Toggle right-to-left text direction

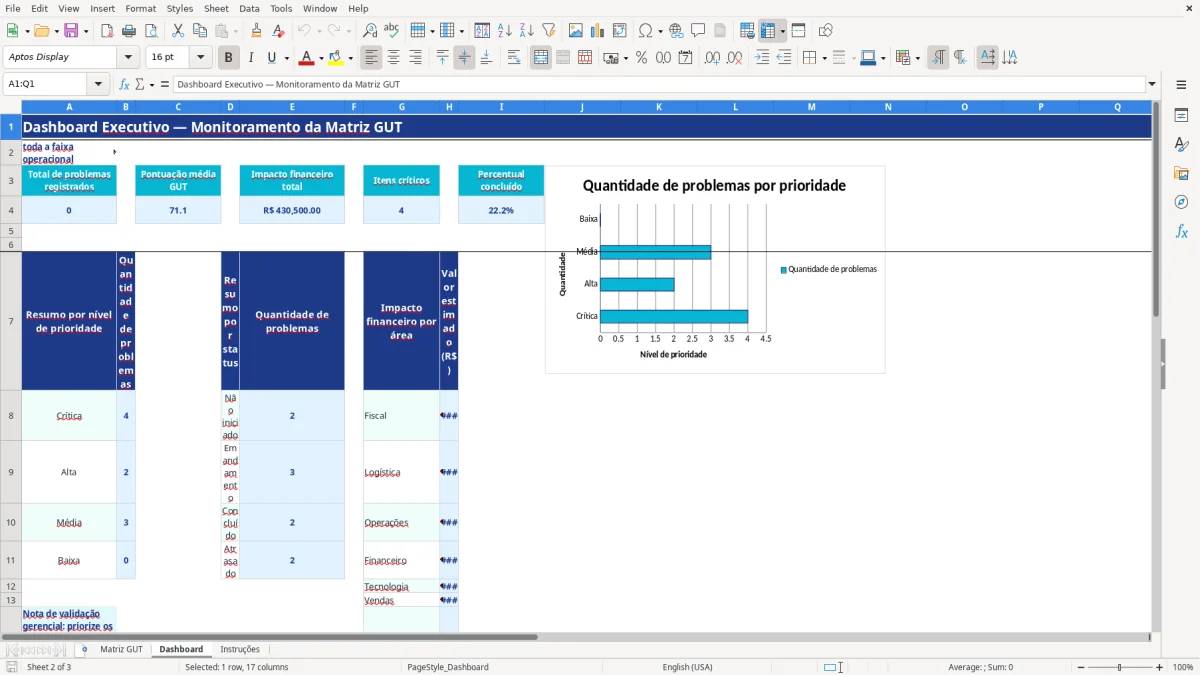960,58
